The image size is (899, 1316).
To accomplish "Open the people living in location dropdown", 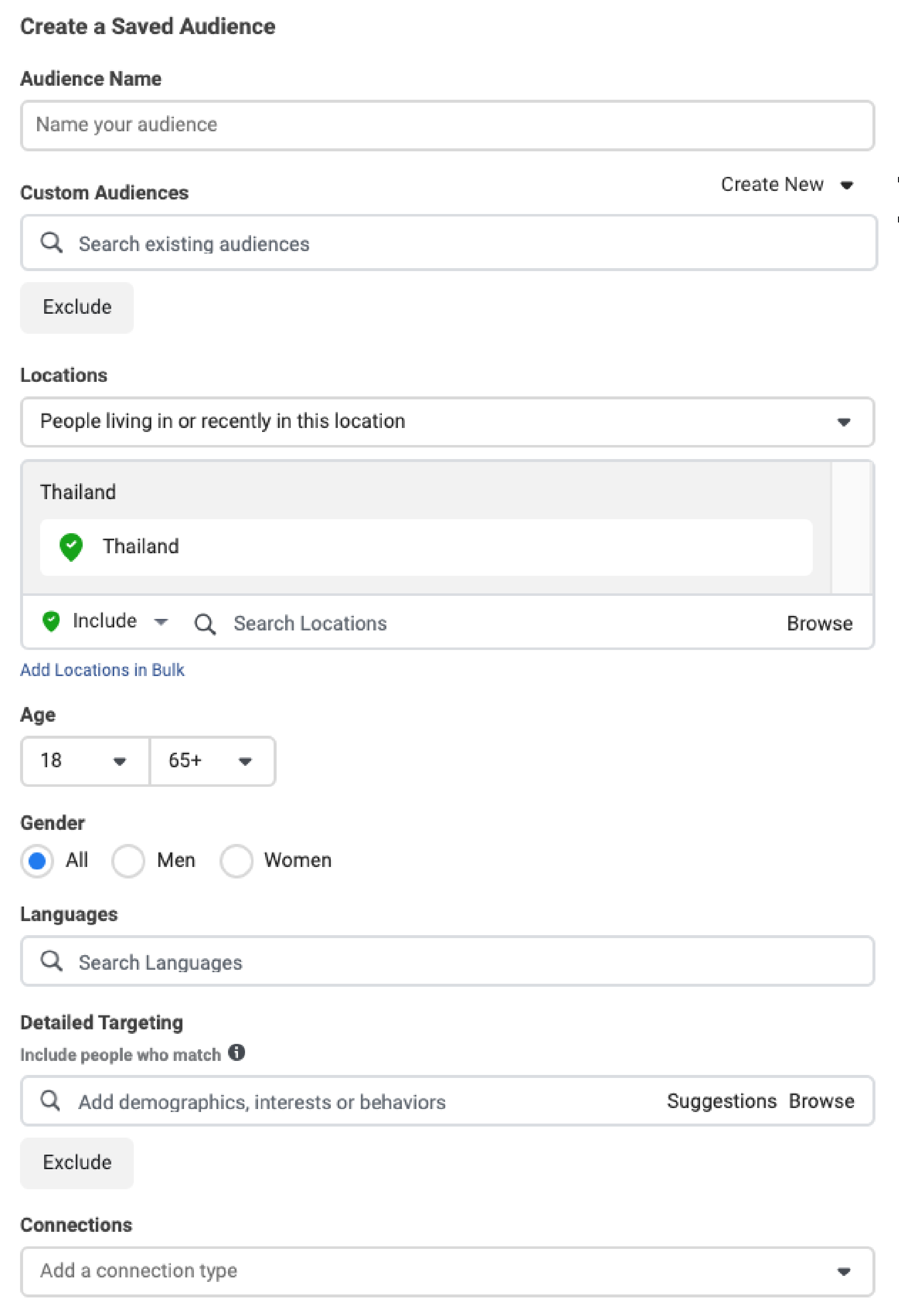I will pyautogui.click(x=448, y=422).
